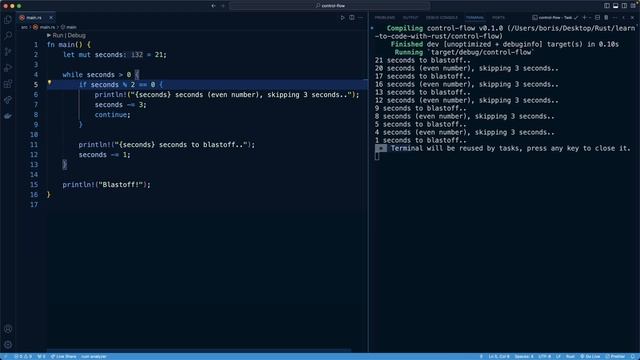Open the Extensions view
This screenshot has width=640, height=360.
[8, 84]
